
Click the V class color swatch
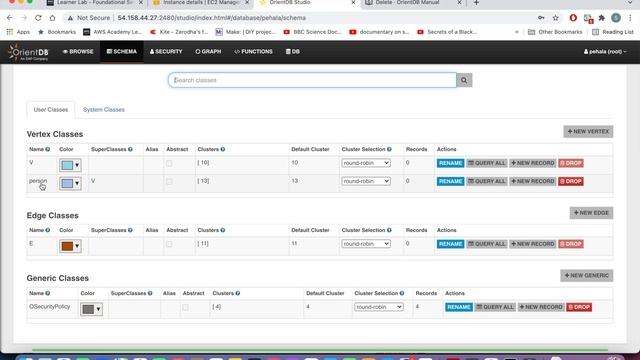pos(67,165)
